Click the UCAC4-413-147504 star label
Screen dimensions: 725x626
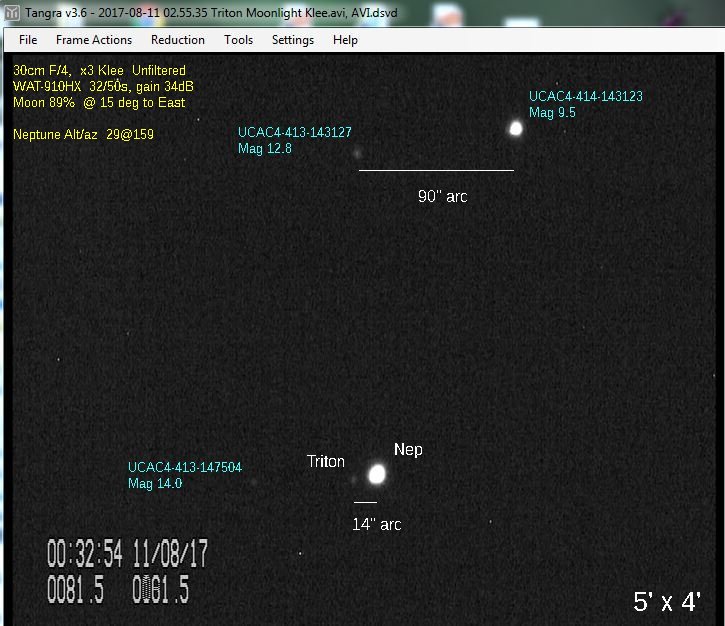tap(185, 467)
